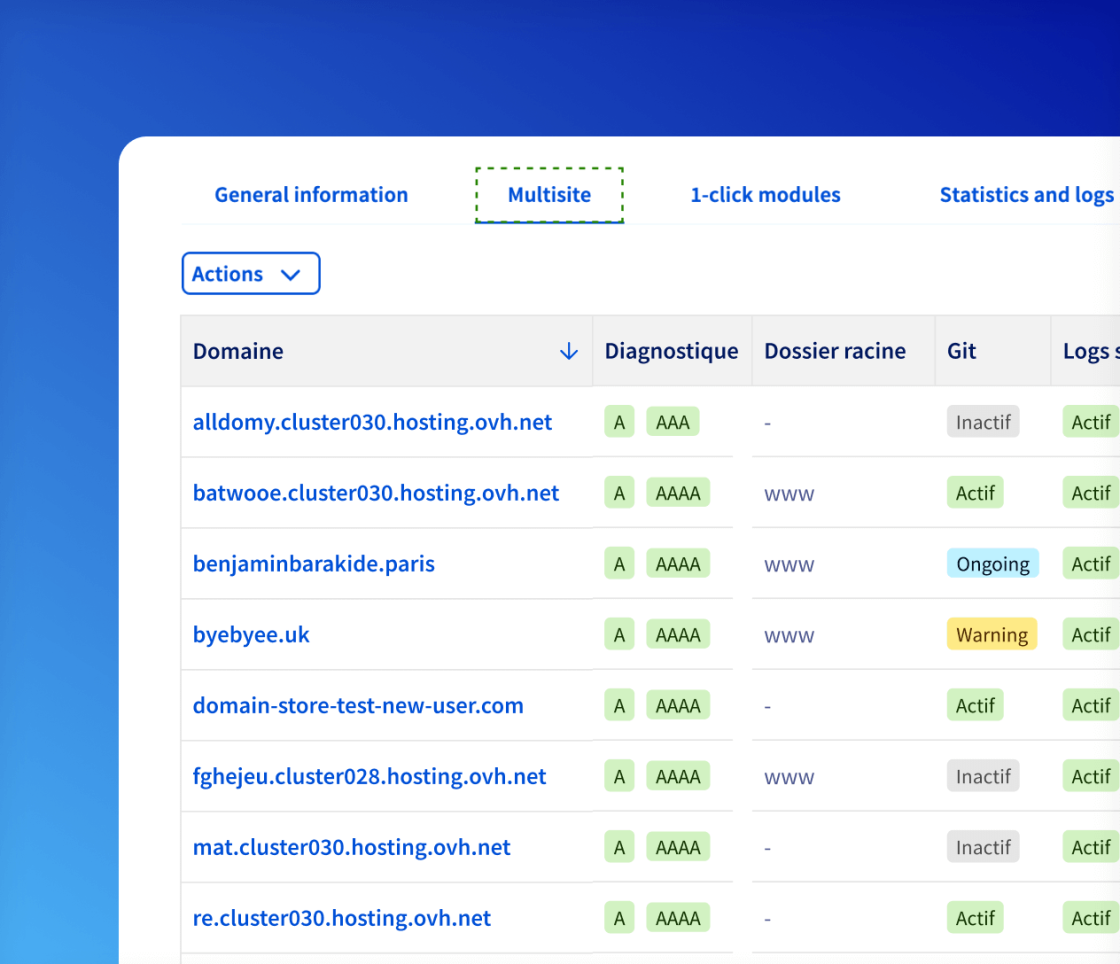The image size is (1120, 964).
Task: Click re.cluster030.hosting.ovh.net link
Action: tap(341, 919)
